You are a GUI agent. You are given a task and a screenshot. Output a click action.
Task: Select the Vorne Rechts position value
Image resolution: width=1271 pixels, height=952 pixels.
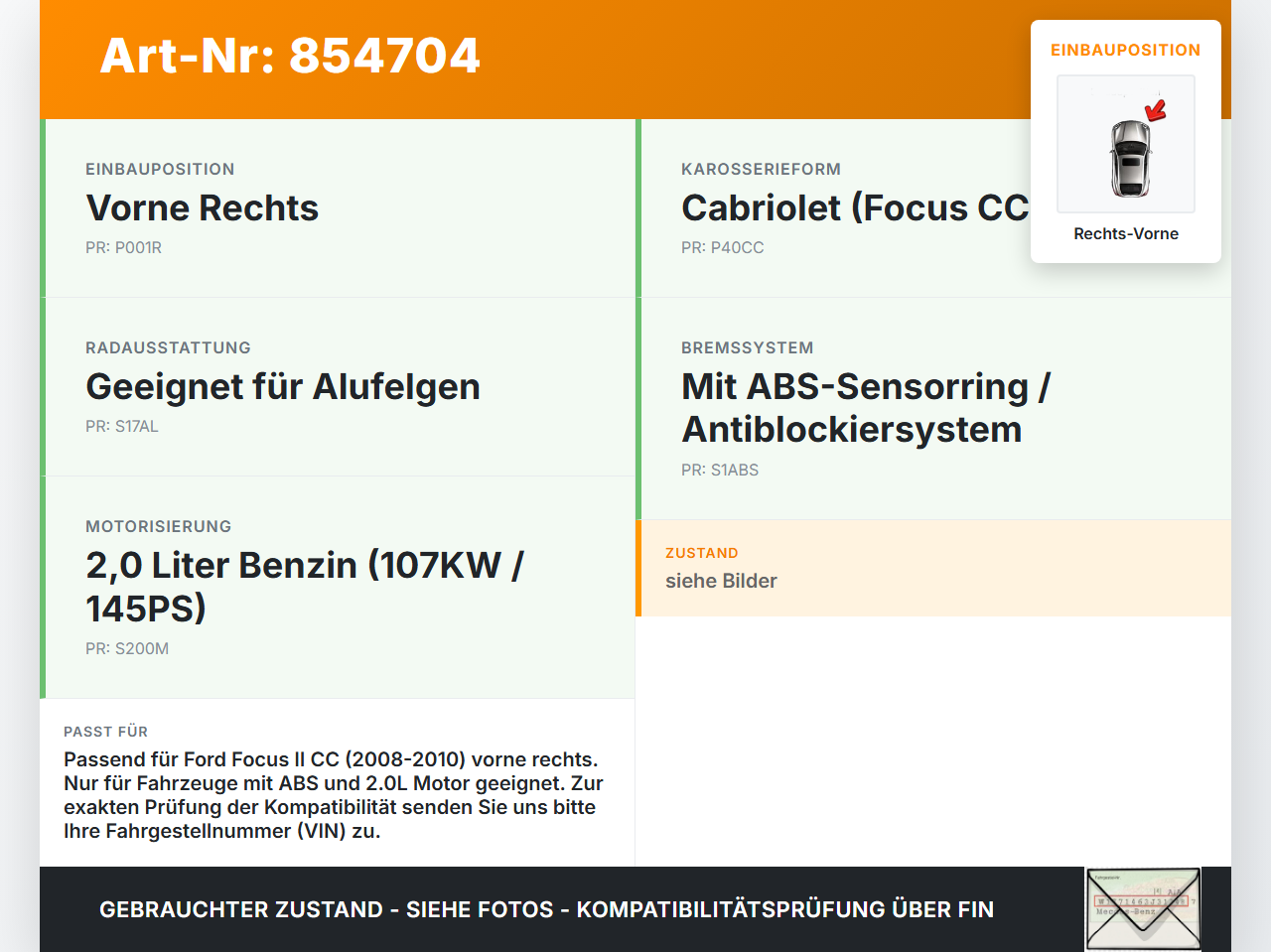pyautogui.click(x=203, y=207)
